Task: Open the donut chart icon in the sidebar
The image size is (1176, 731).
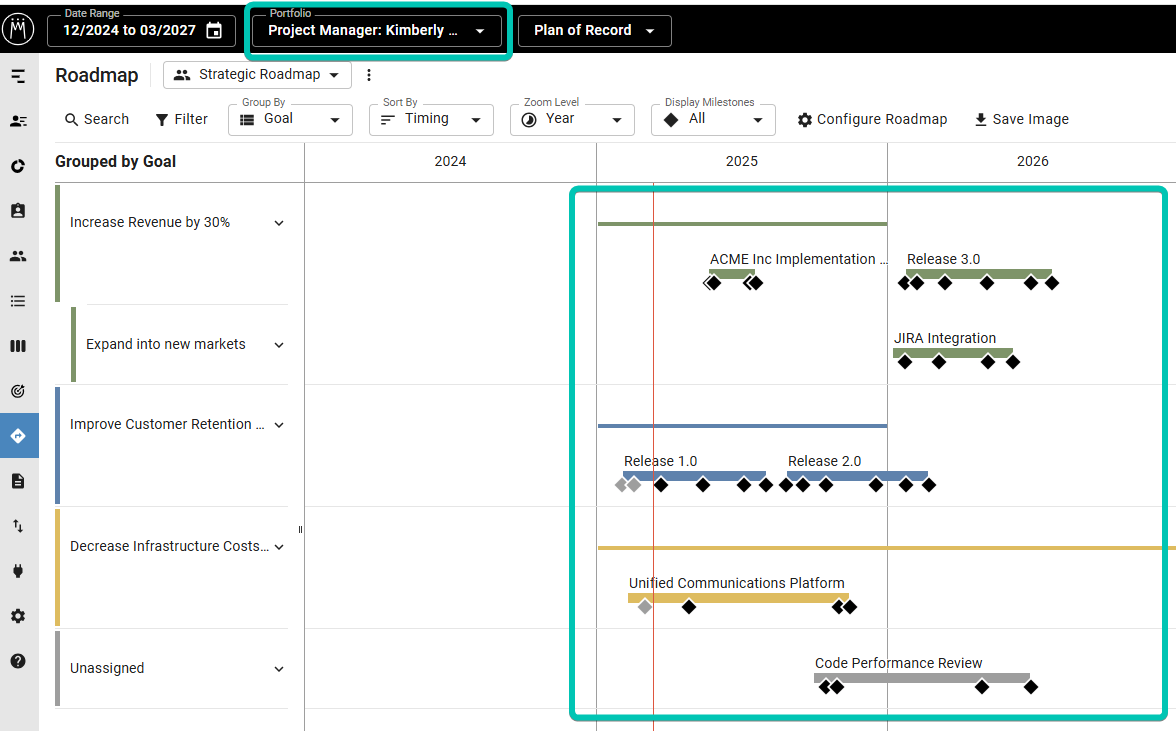Action: [x=18, y=166]
